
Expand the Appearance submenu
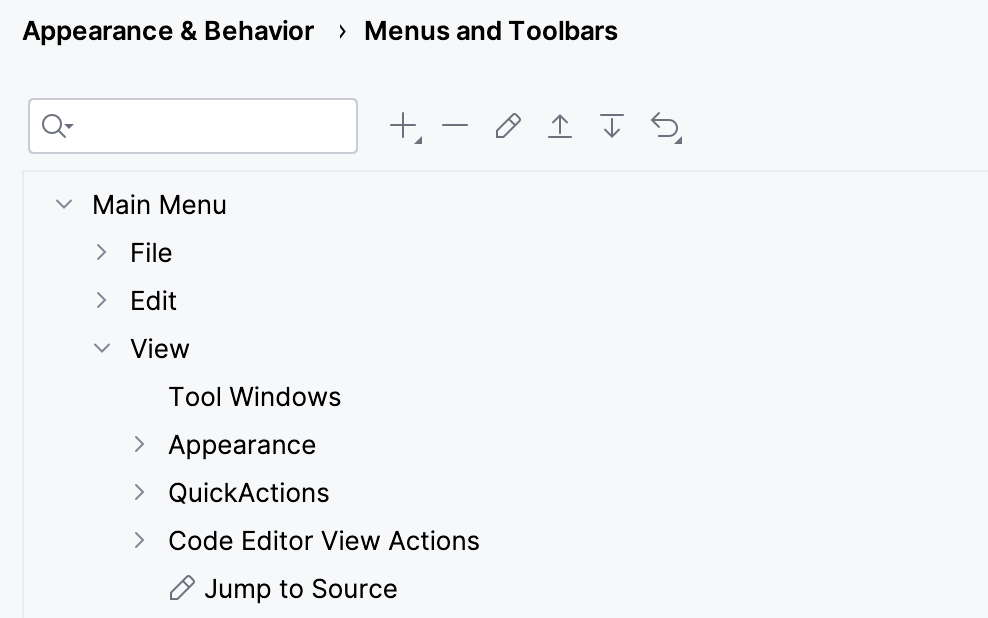click(x=139, y=444)
